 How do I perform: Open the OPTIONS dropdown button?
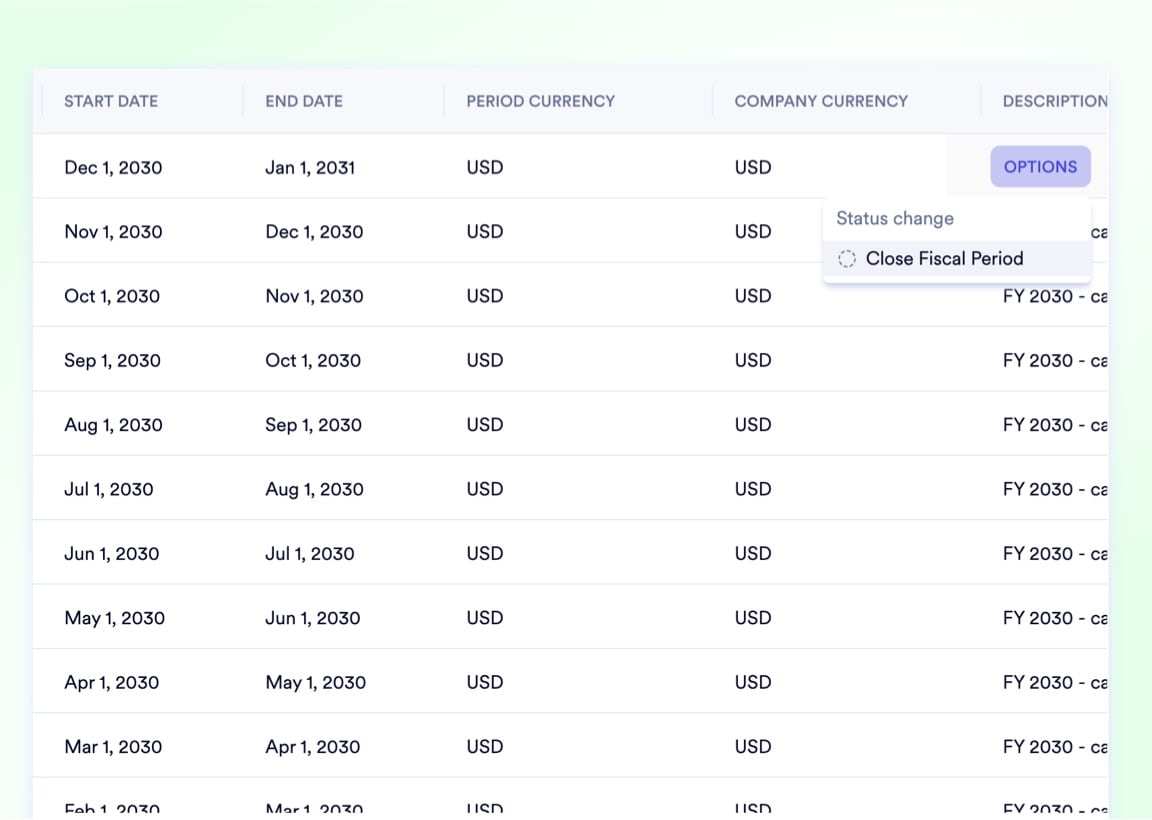click(1040, 167)
